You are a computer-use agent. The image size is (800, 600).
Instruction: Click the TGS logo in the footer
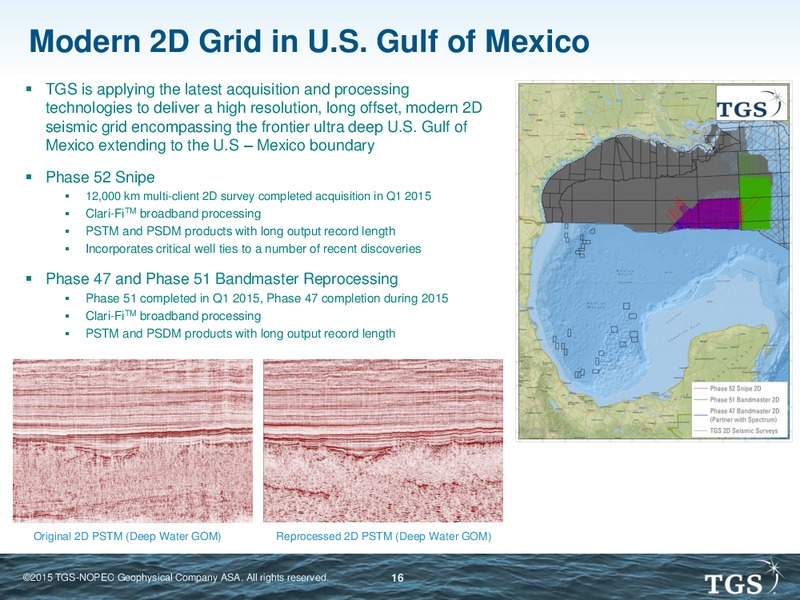point(744,579)
